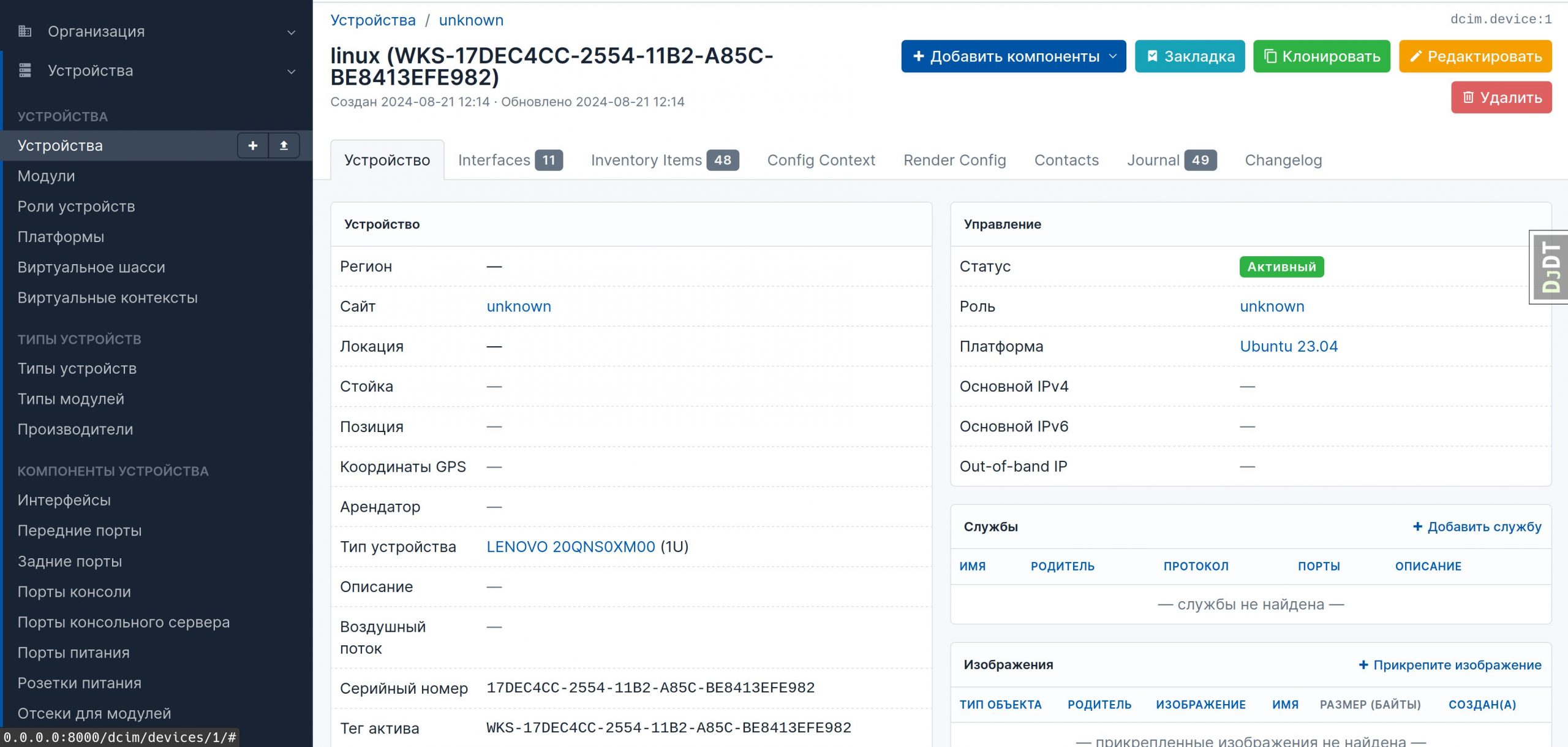
Task: Click the dcim.device:1 identifier text
Action: pos(1501,20)
